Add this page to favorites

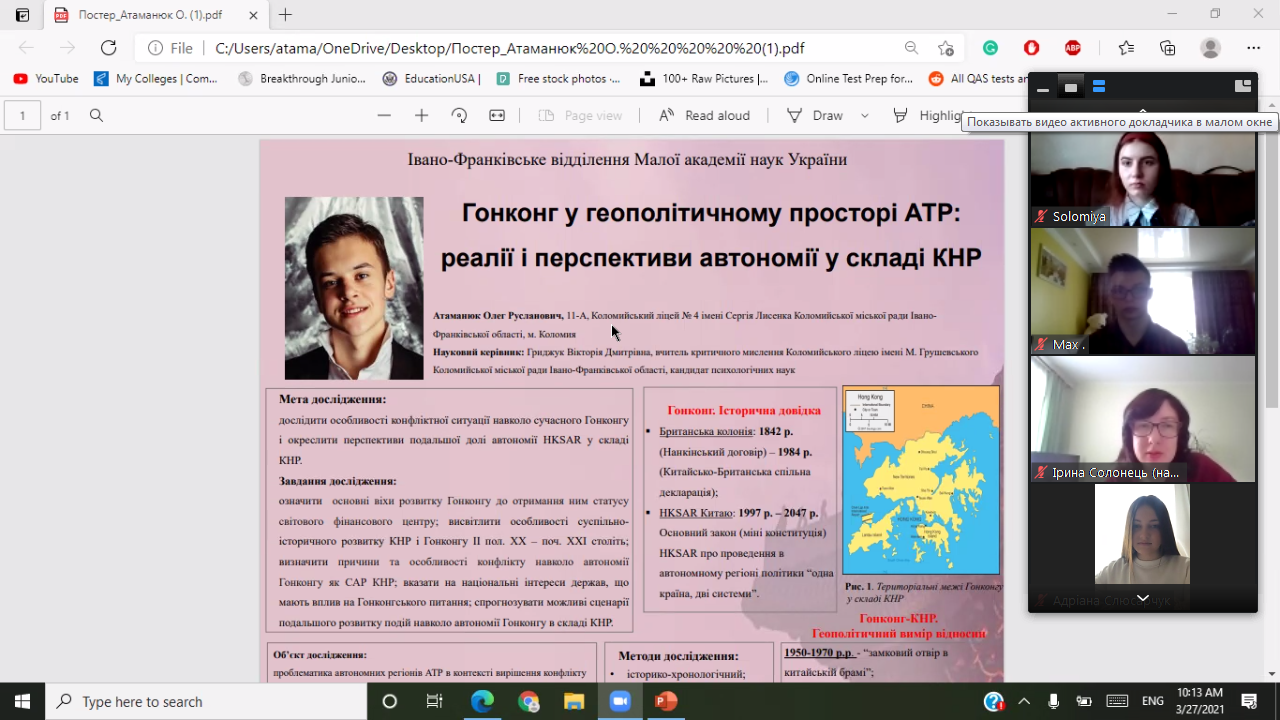point(946,48)
